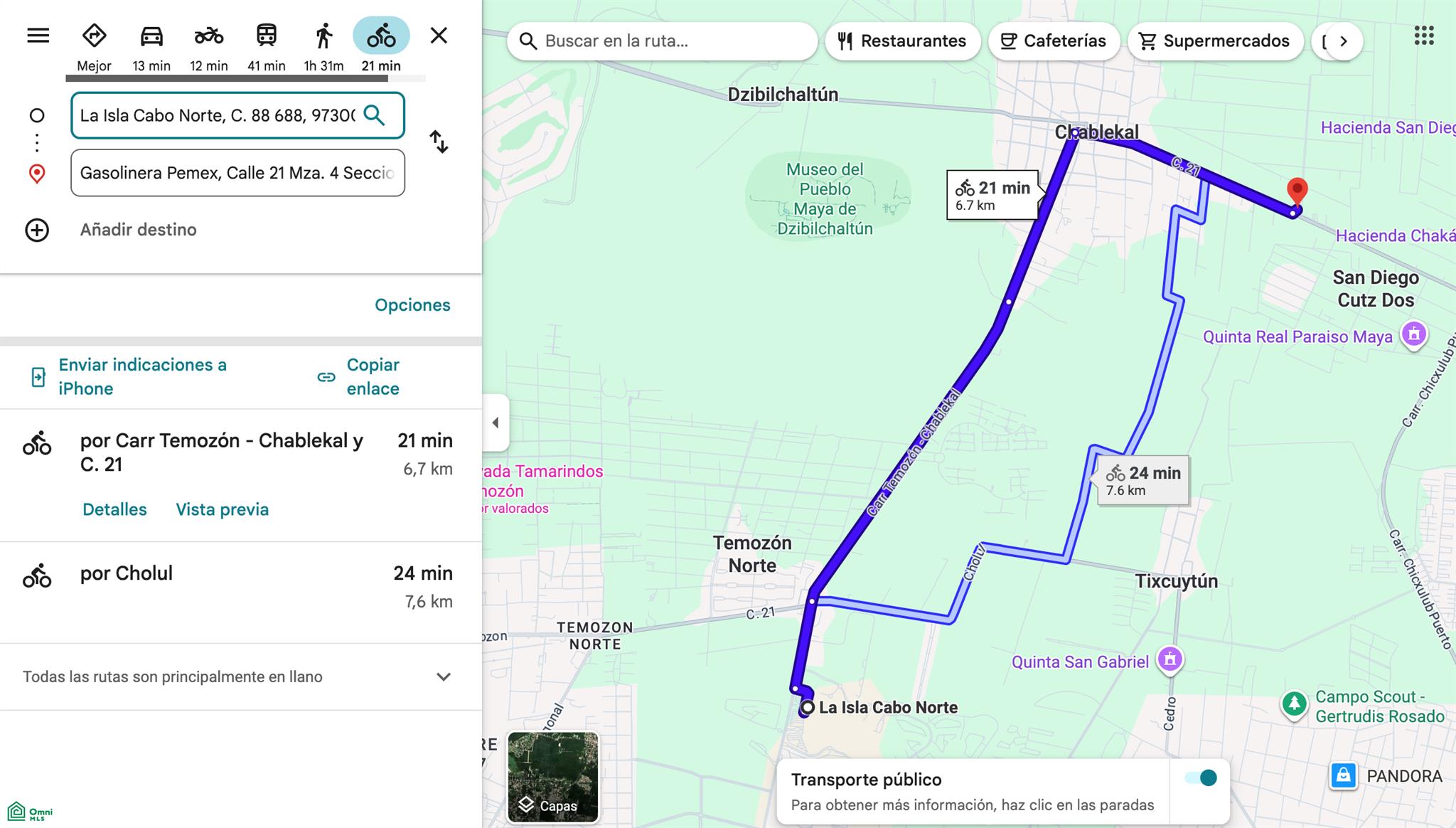Click the 24 min 7.6 km map label

[1143, 481]
